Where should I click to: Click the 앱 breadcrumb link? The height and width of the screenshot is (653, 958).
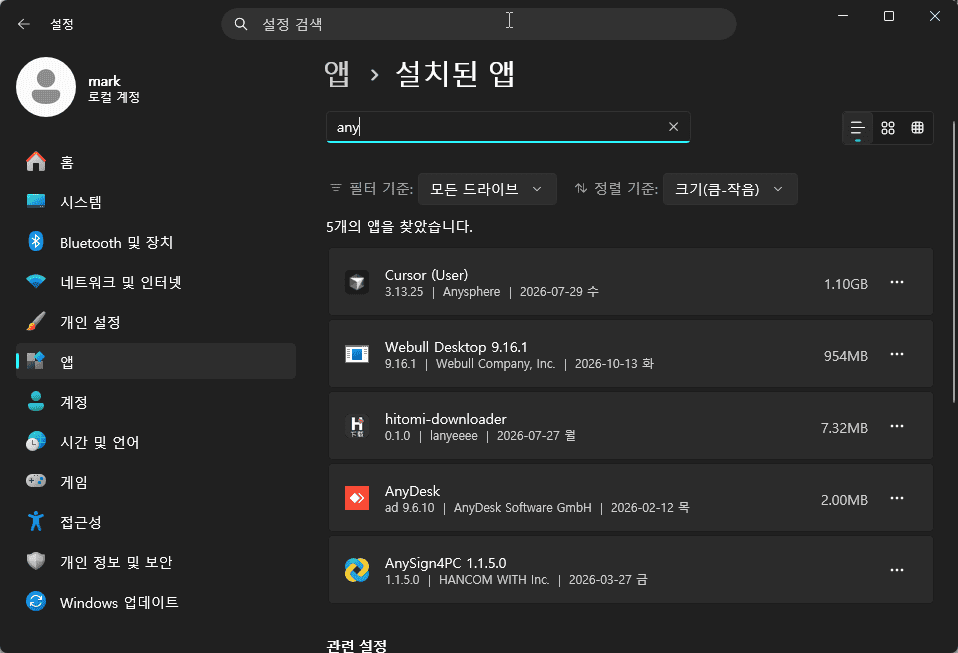(337, 74)
